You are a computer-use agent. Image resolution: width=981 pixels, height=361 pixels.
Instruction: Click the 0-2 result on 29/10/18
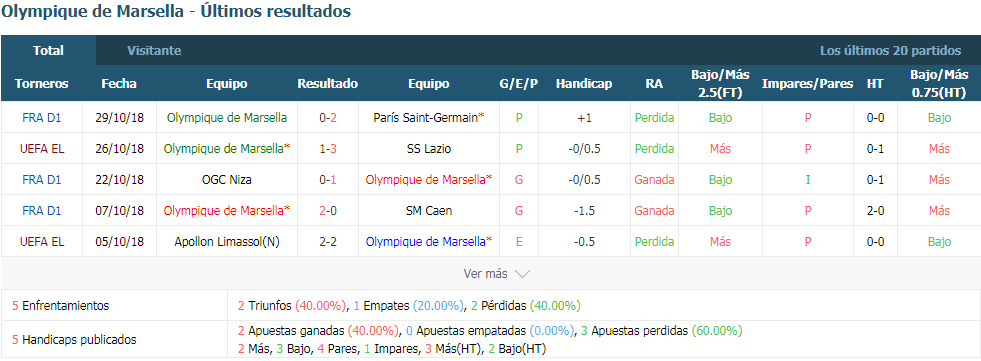click(x=328, y=117)
